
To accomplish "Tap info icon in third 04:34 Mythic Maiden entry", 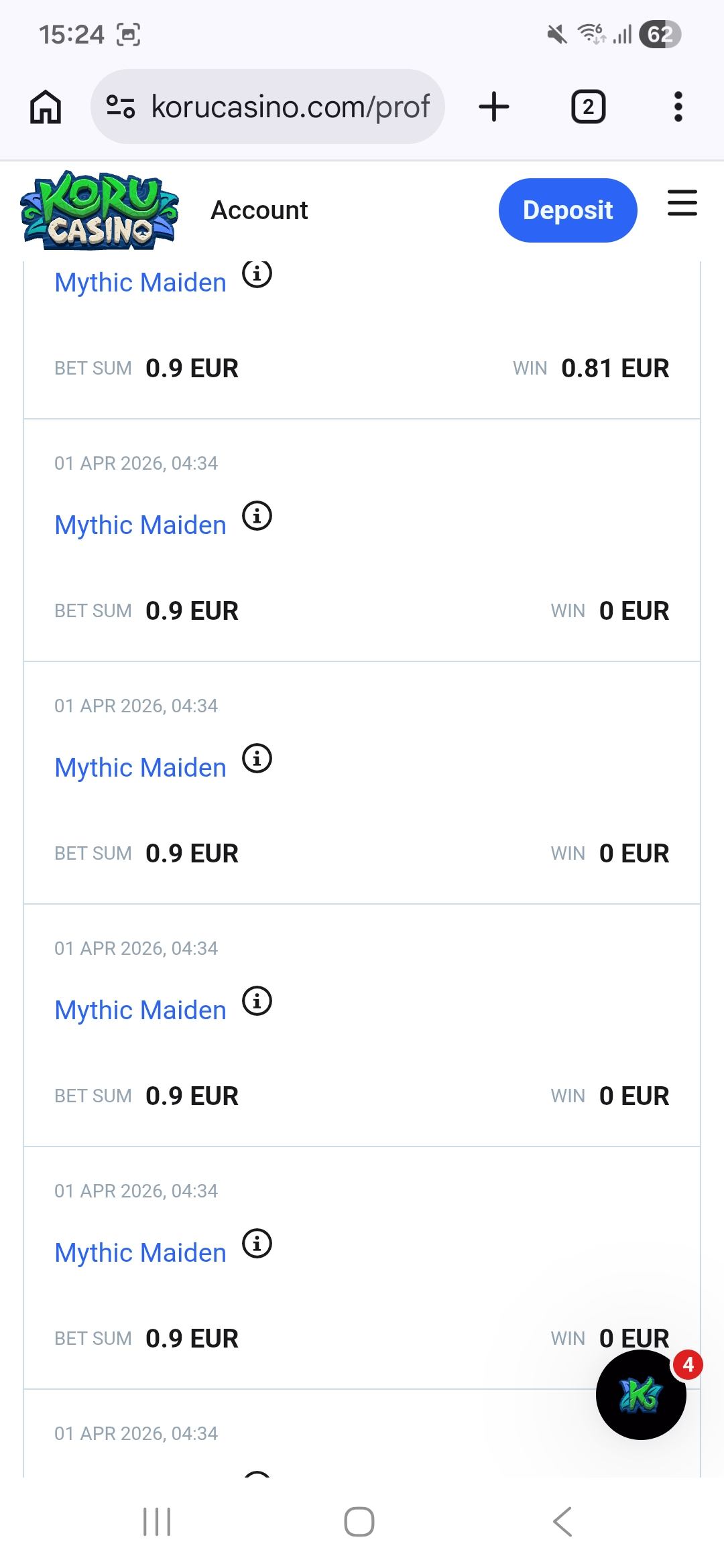I will pyautogui.click(x=257, y=1001).
